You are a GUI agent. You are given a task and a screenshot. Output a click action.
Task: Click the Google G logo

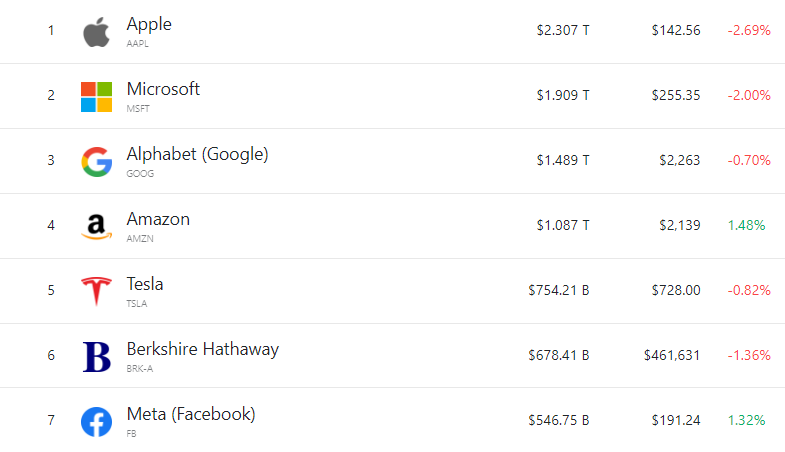96,162
